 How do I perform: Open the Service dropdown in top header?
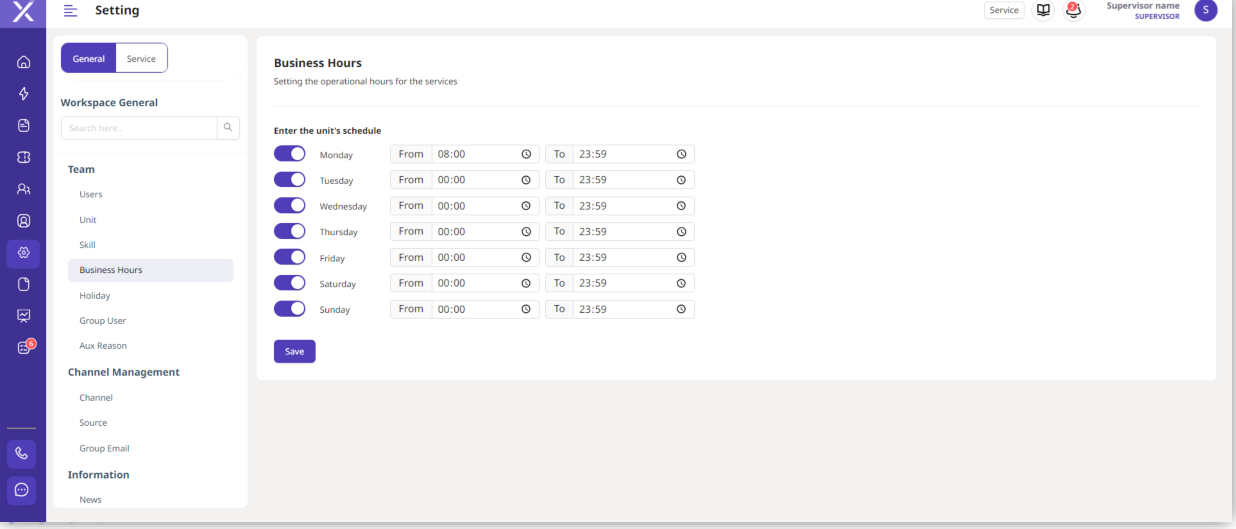click(x=1004, y=10)
